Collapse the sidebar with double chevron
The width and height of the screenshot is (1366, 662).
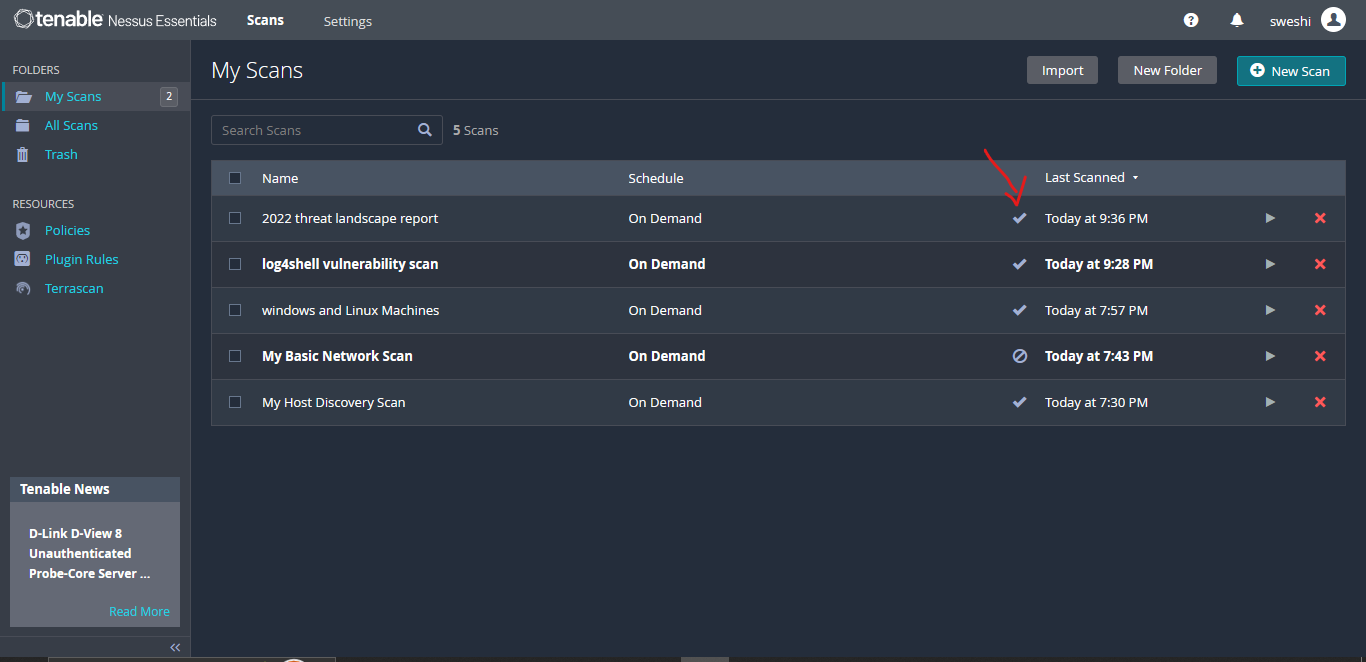pos(175,647)
